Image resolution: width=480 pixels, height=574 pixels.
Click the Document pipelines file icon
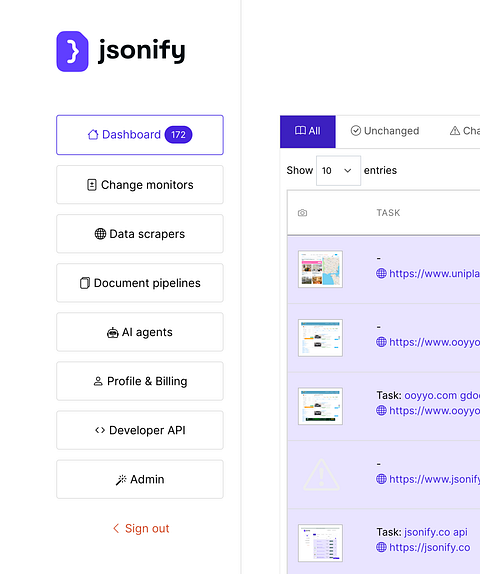pyautogui.click(x=85, y=283)
